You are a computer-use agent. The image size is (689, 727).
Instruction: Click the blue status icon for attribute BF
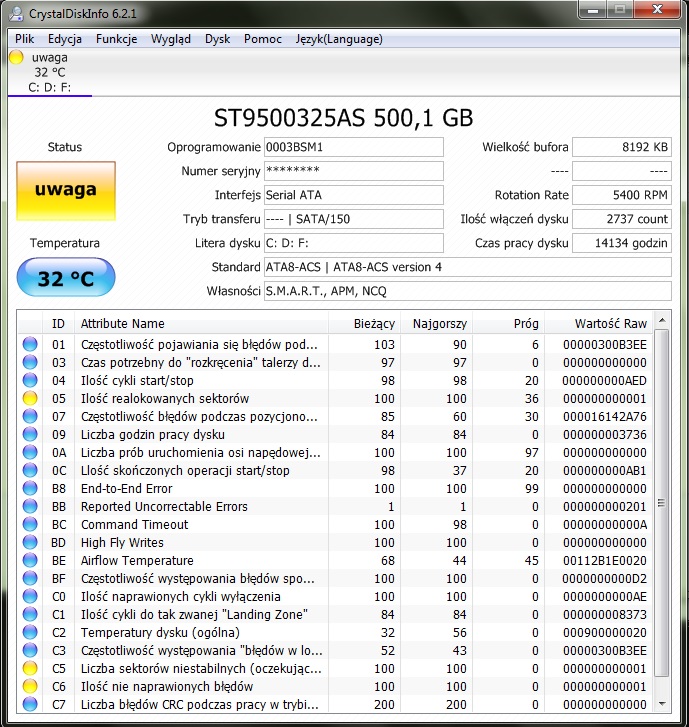click(x=30, y=578)
